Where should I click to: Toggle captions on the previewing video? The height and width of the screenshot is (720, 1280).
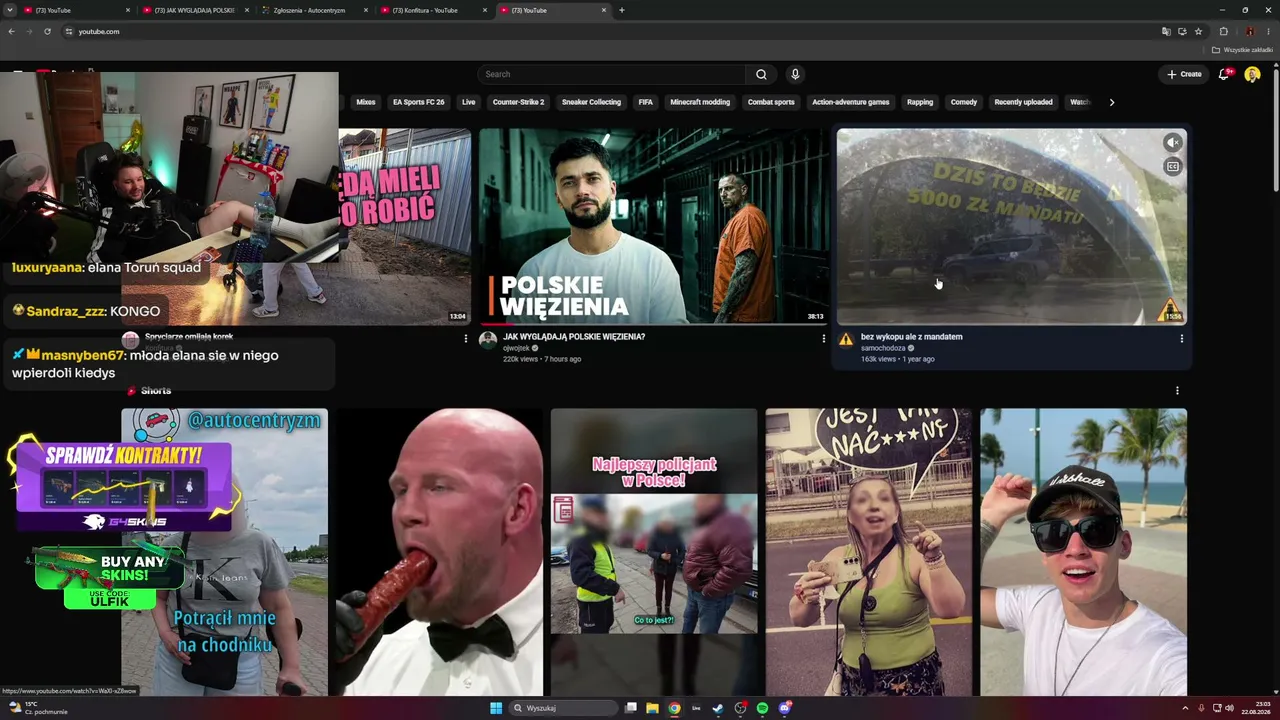click(1173, 167)
